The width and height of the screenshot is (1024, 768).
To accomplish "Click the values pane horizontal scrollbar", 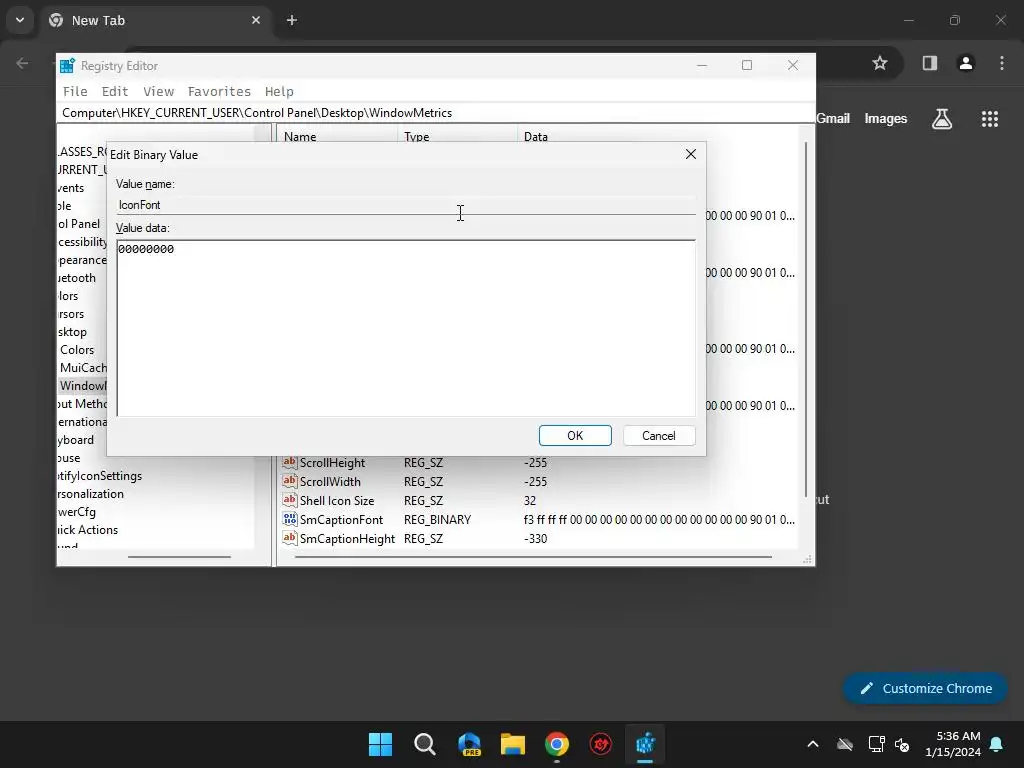I will coord(533,556).
